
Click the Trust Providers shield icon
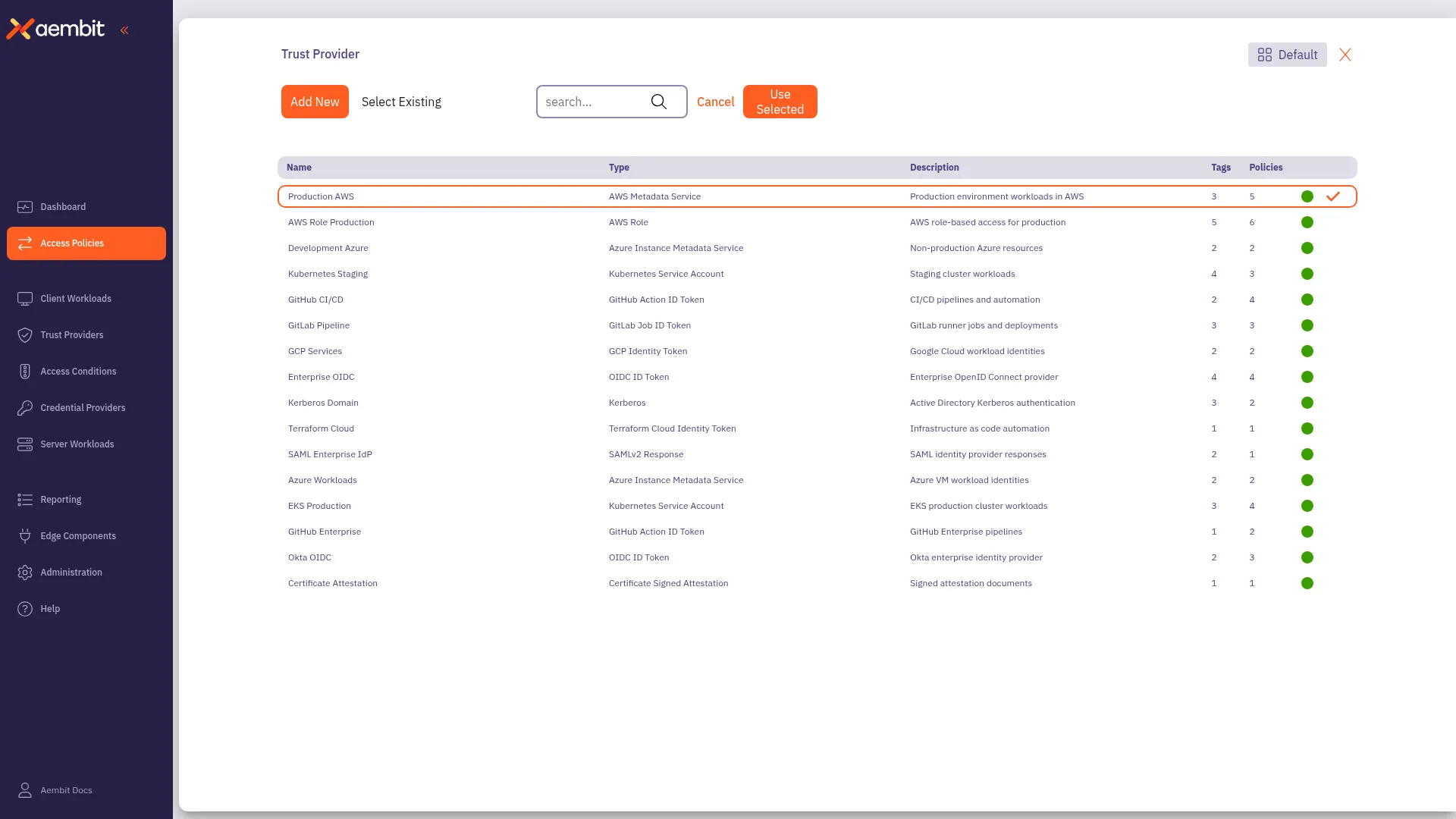25,335
